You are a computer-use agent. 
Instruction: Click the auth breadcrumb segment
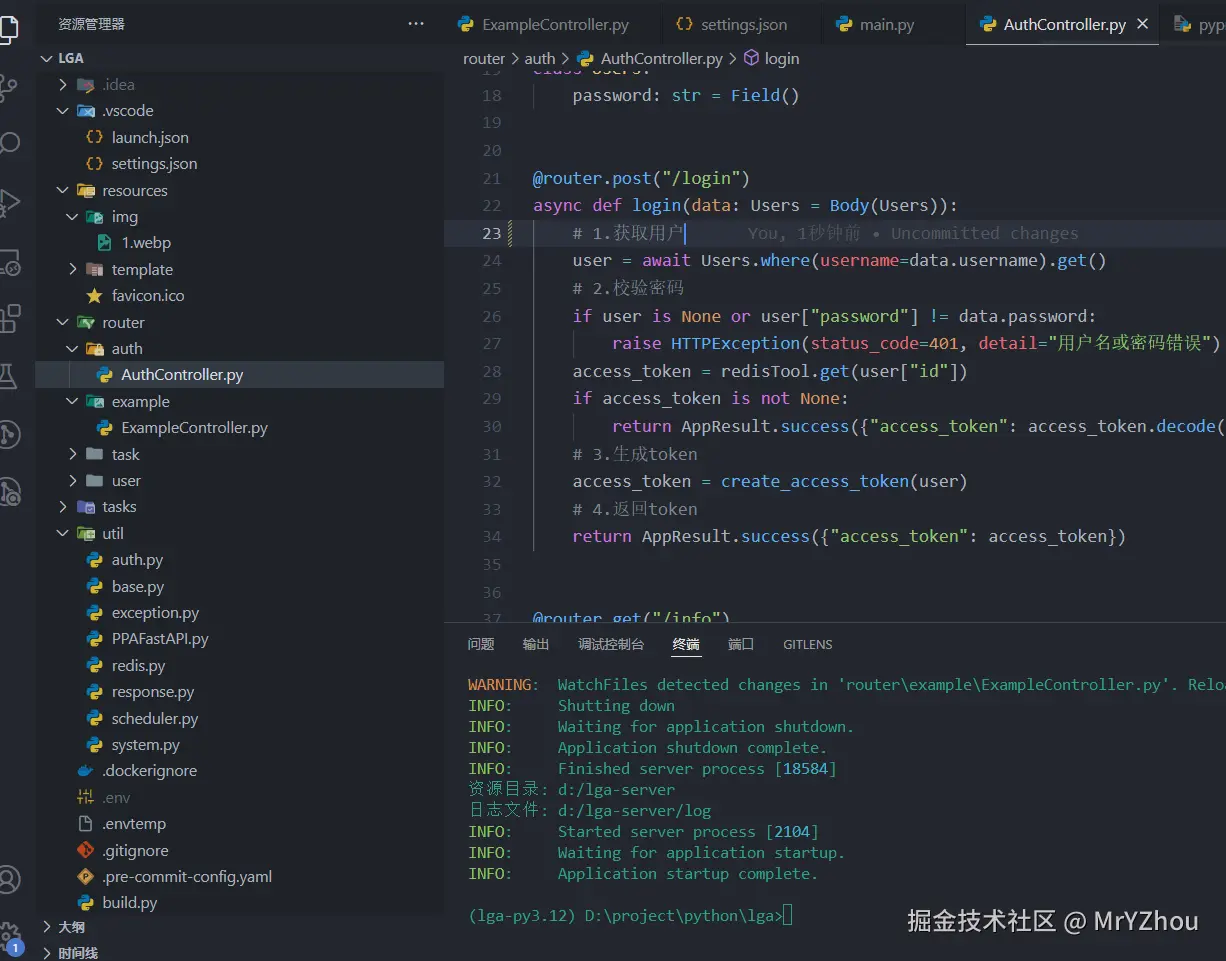tap(540, 58)
